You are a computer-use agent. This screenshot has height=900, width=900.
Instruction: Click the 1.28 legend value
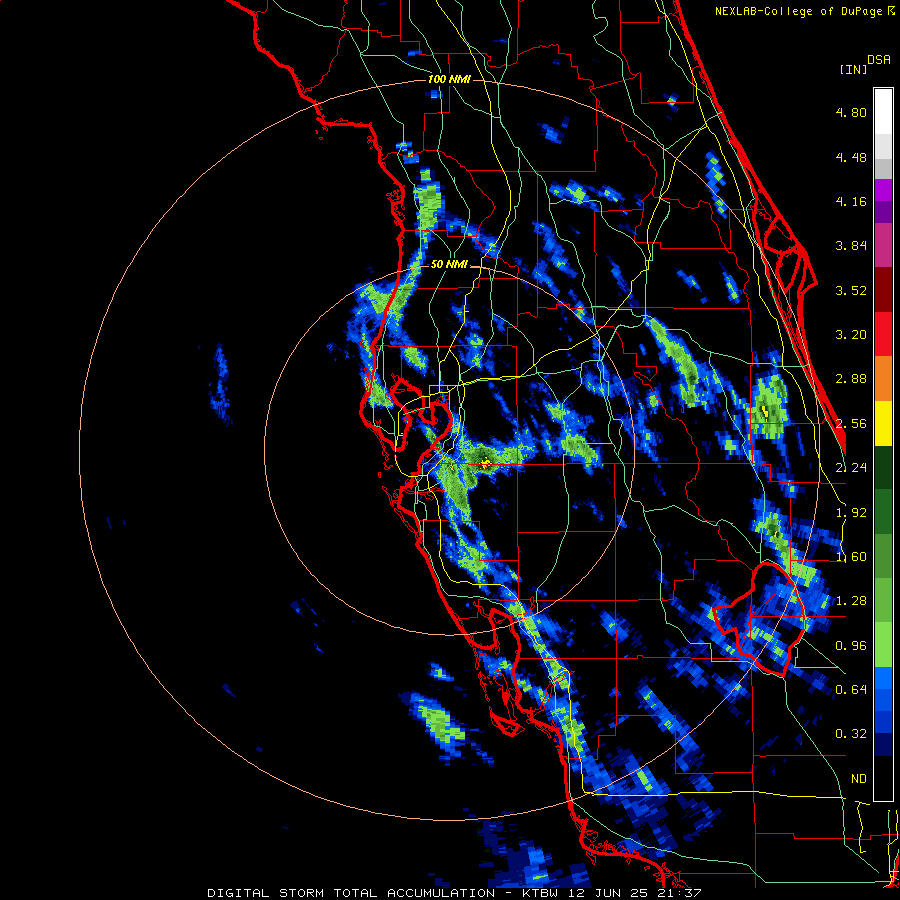coord(851,601)
